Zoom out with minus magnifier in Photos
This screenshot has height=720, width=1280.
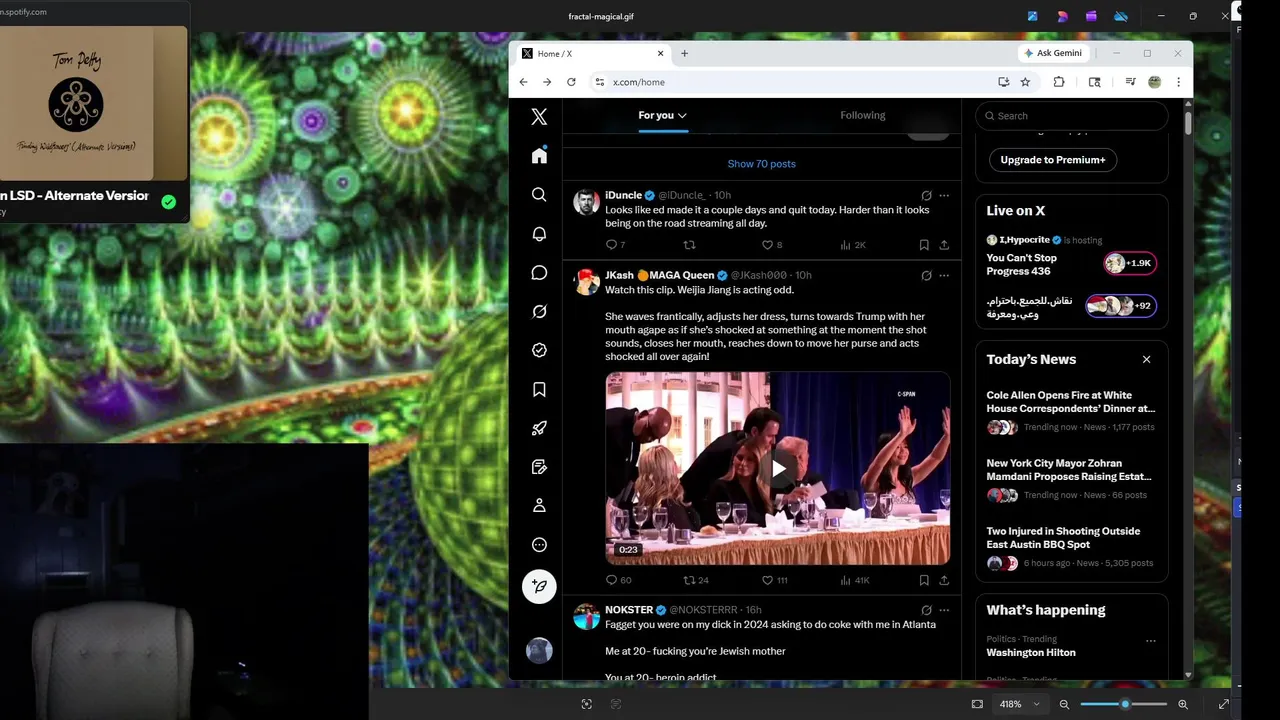pyautogui.click(x=1064, y=704)
